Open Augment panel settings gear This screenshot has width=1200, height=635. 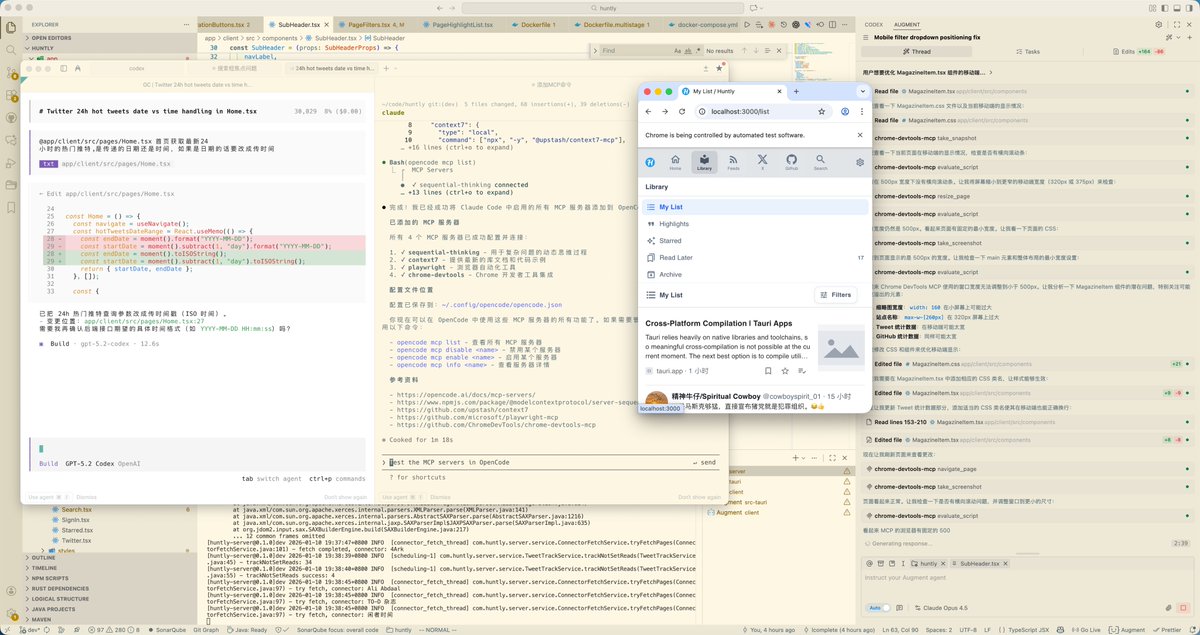point(1159,23)
